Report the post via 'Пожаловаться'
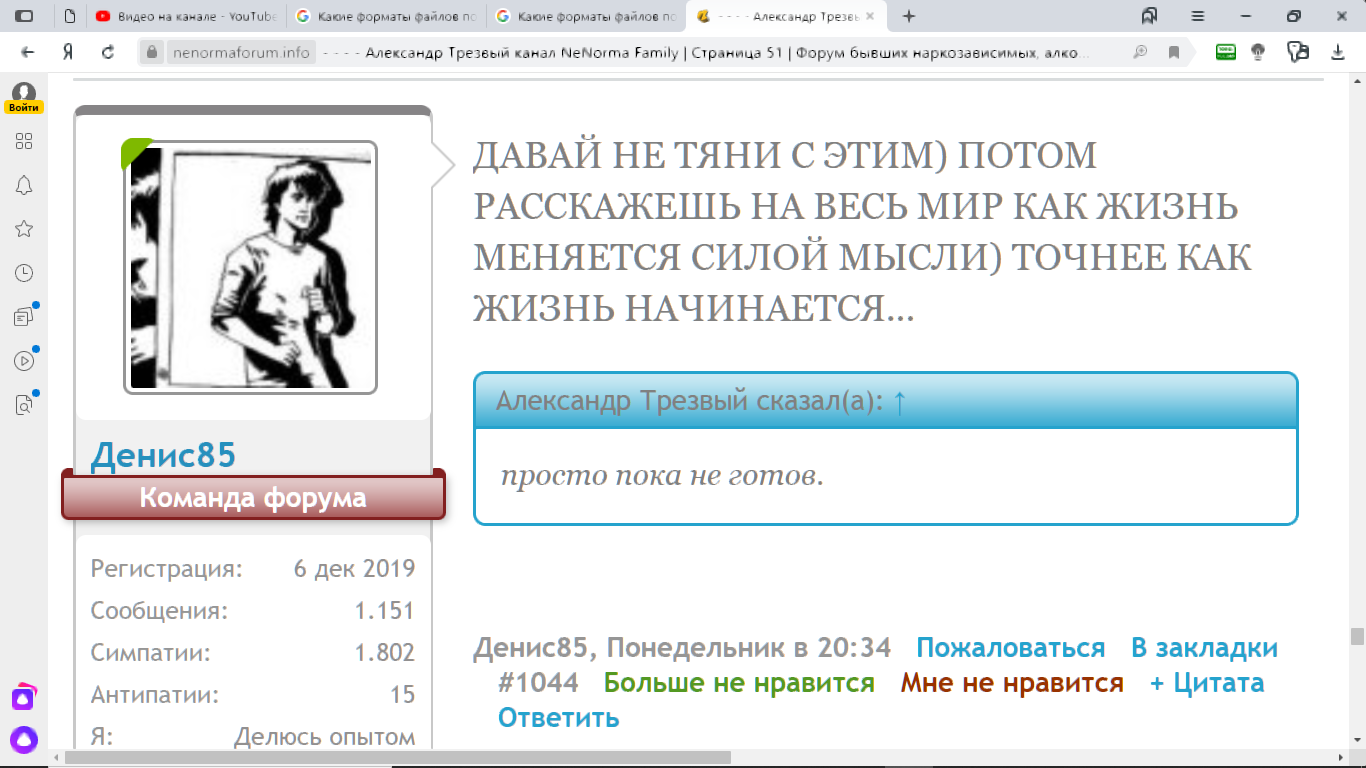 click(x=1012, y=647)
